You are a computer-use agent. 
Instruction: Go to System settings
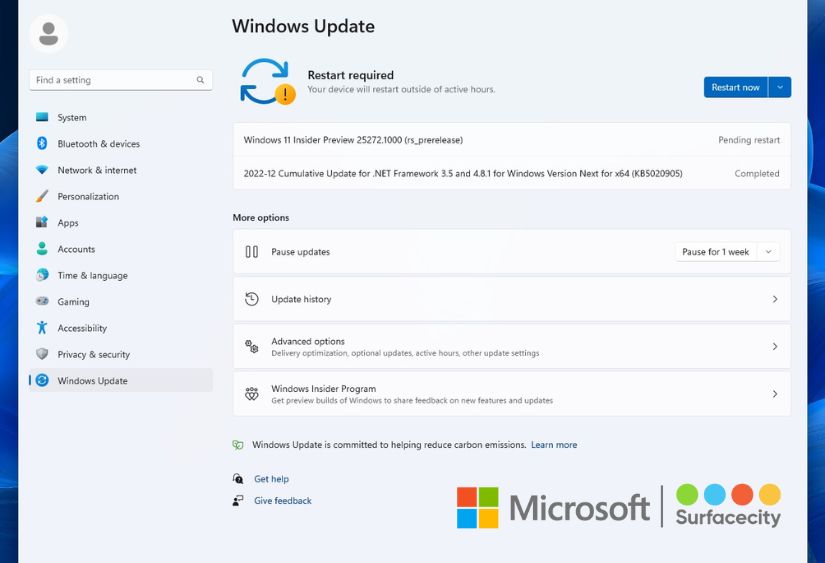[71, 118]
